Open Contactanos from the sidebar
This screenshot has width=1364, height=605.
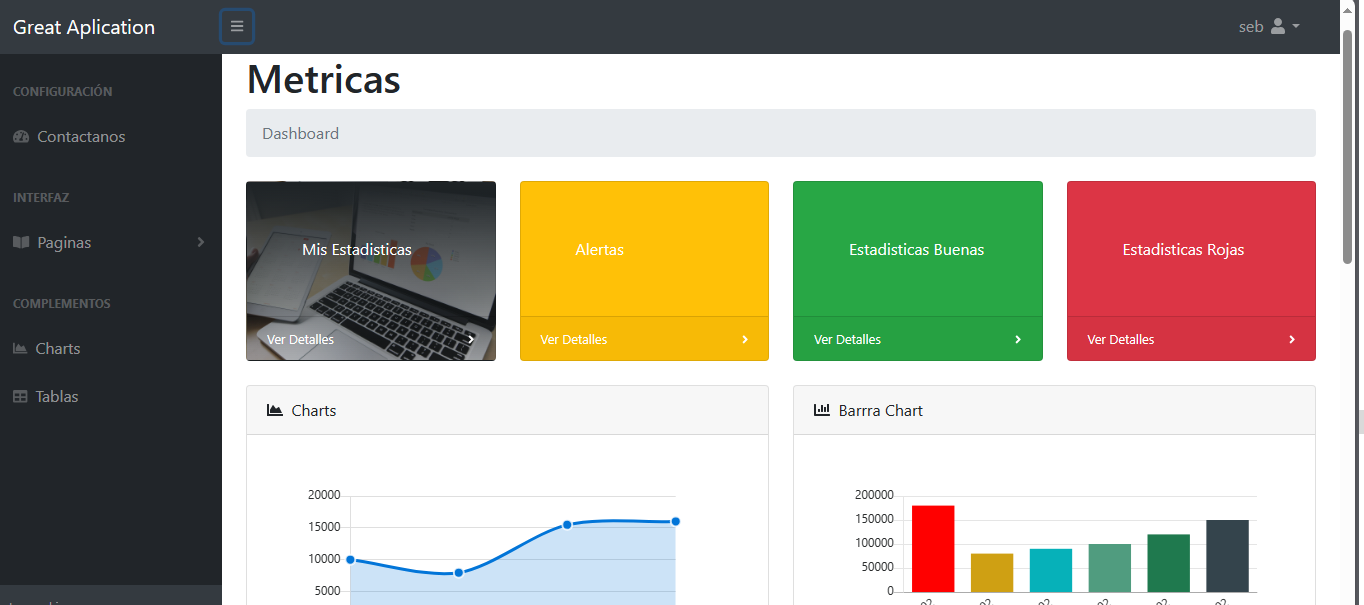(81, 137)
